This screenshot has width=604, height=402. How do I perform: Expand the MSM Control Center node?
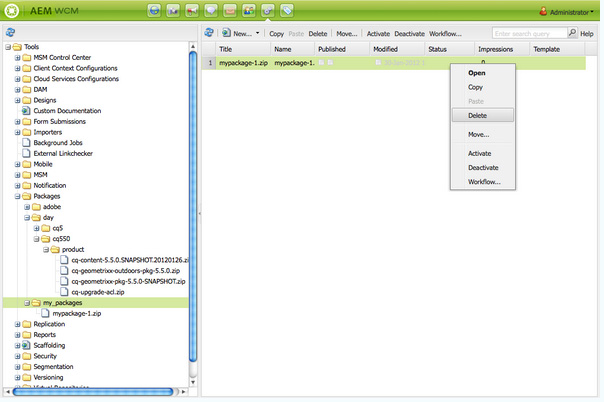click(17, 58)
